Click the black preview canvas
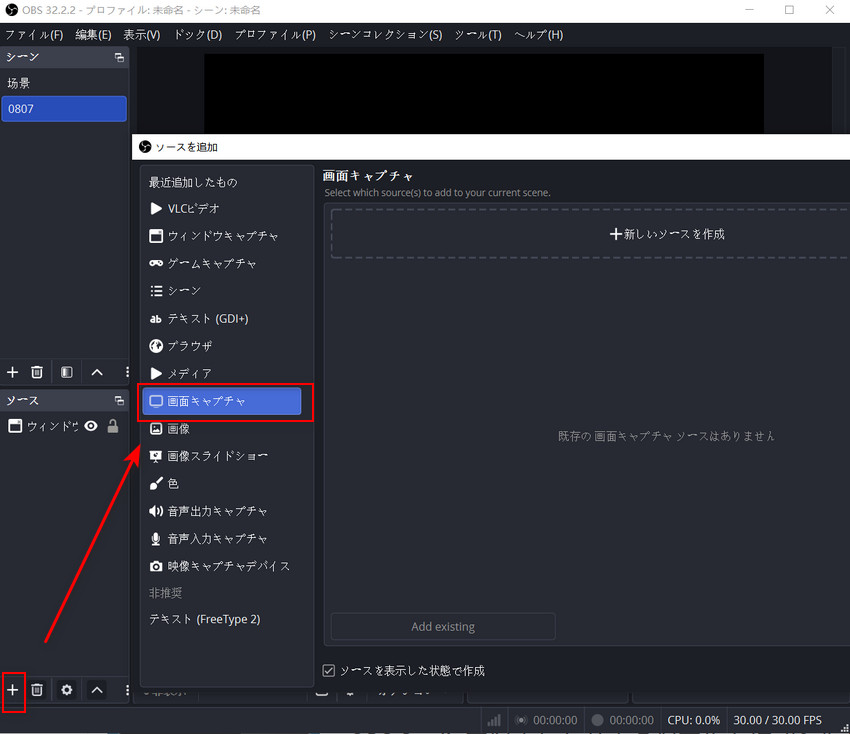The width and height of the screenshot is (850, 734). (484, 93)
